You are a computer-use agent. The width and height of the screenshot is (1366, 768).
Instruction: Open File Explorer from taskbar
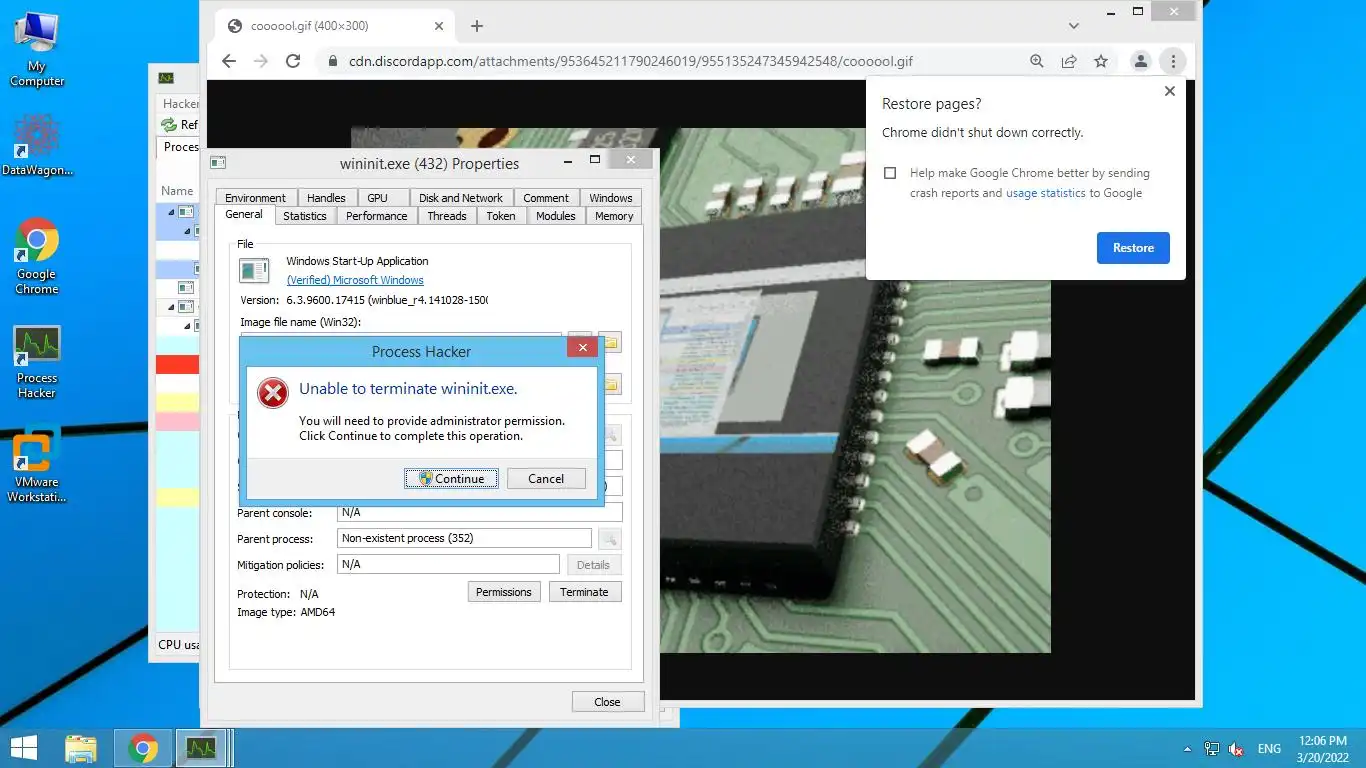coord(81,748)
